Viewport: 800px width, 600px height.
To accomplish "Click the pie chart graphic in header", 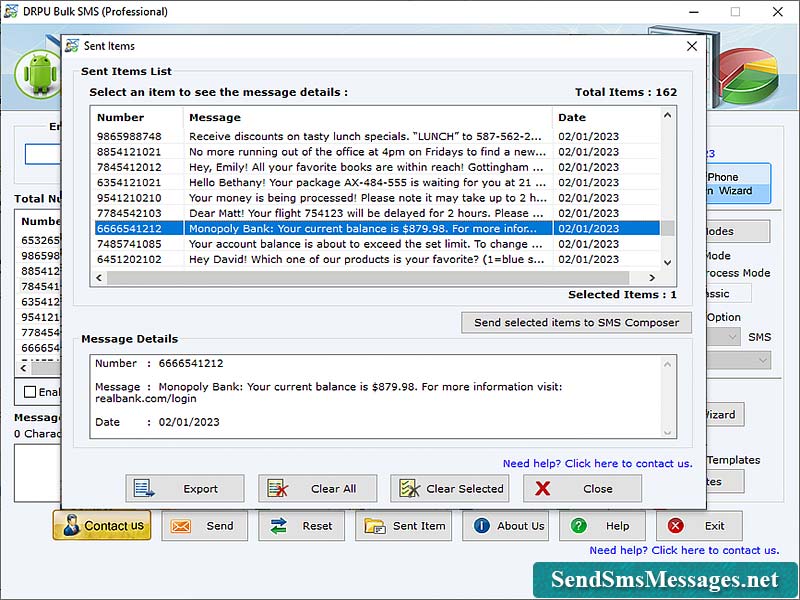I will click(x=749, y=76).
